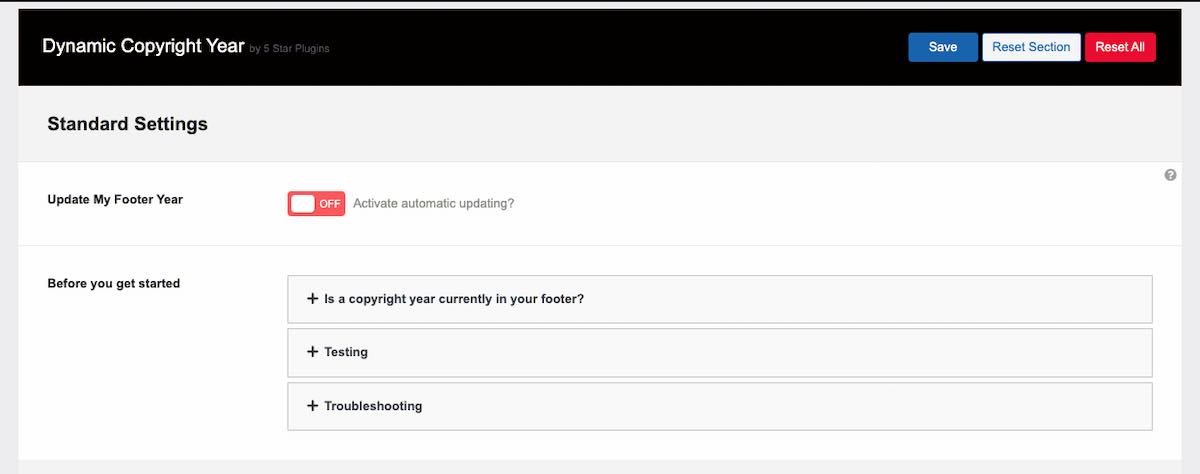Click the empty black header bar area
Screen dimensions: 1200x474
coord(600,47)
